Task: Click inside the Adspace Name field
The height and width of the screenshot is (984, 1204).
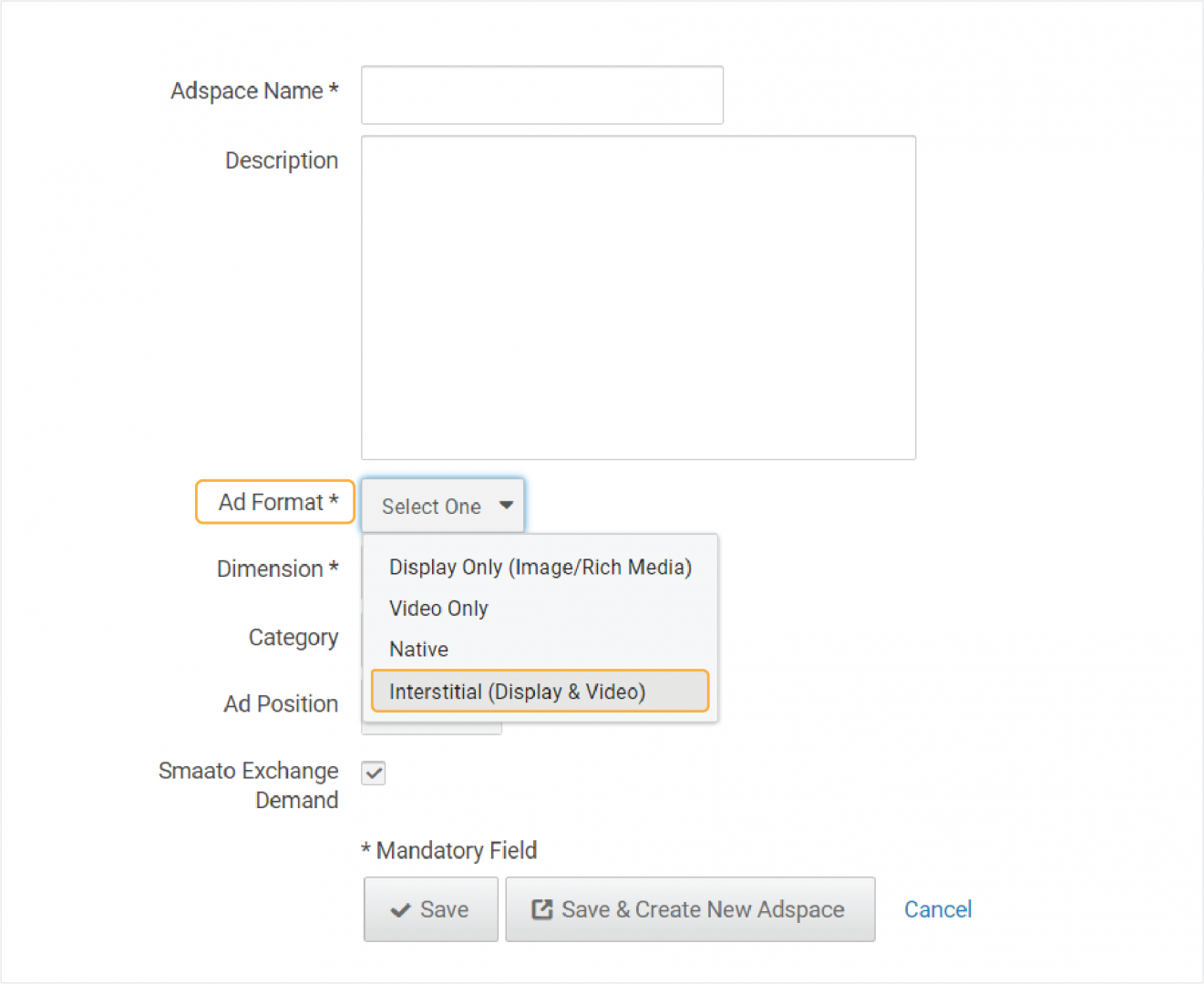Action: (x=541, y=95)
